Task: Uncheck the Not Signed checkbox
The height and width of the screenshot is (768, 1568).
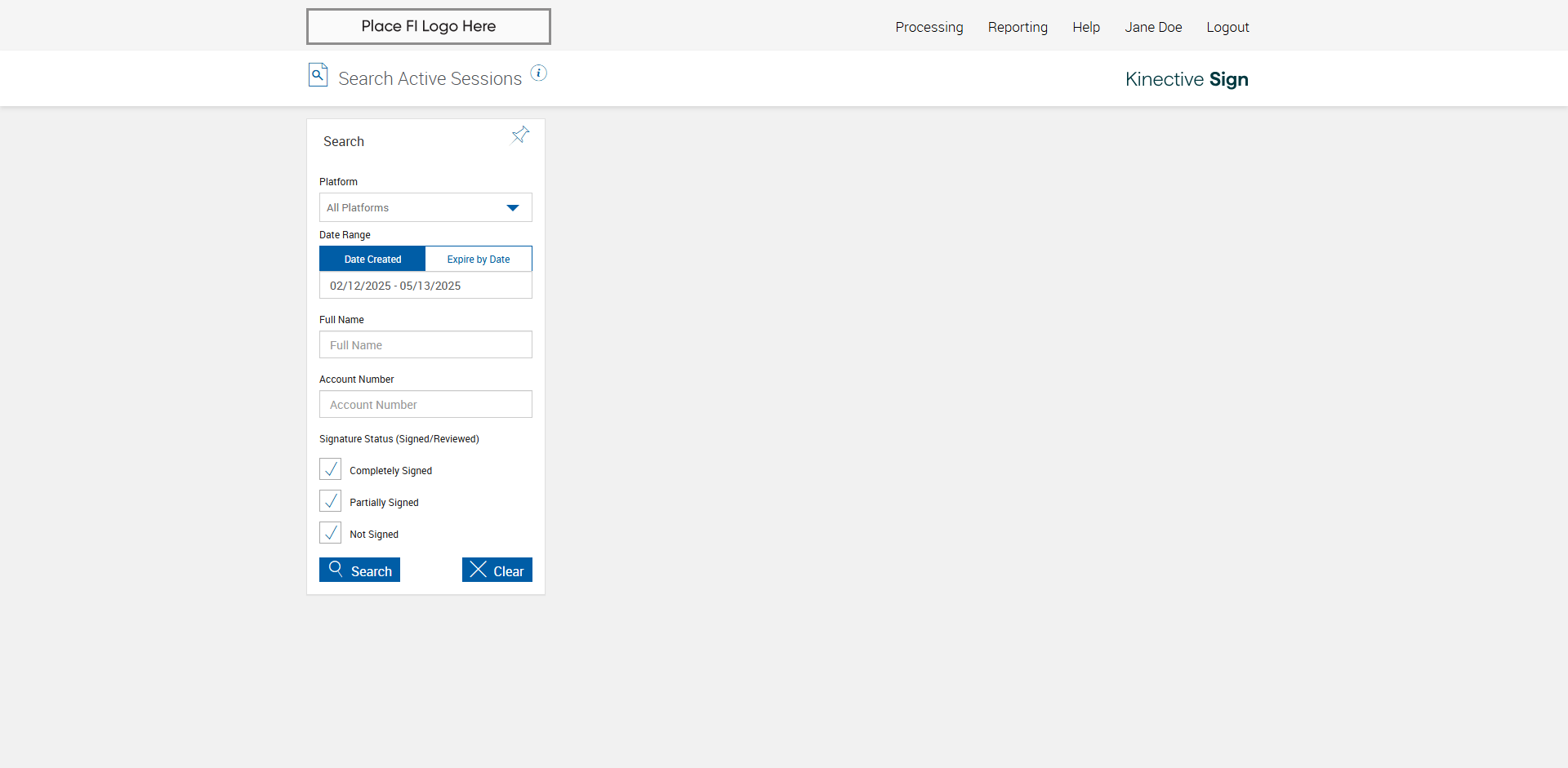Action: (x=331, y=533)
